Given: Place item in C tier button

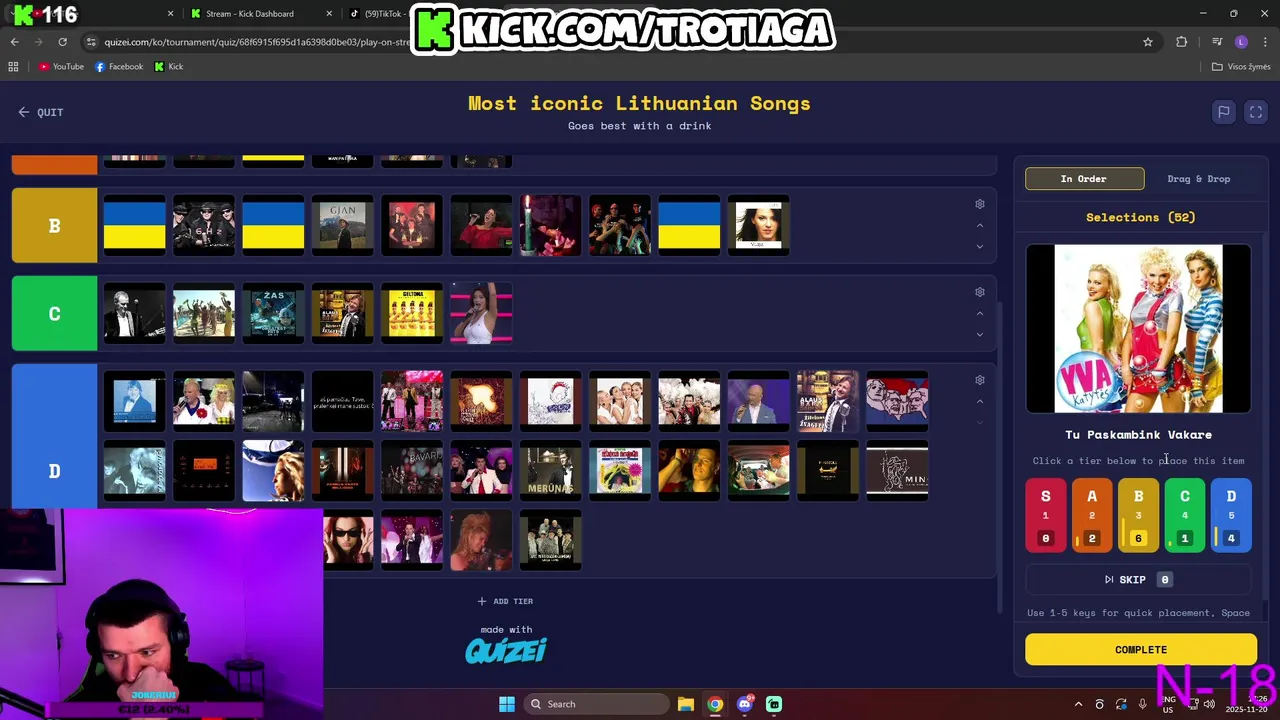Looking at the screenshot, I should tap(1185, 516).
